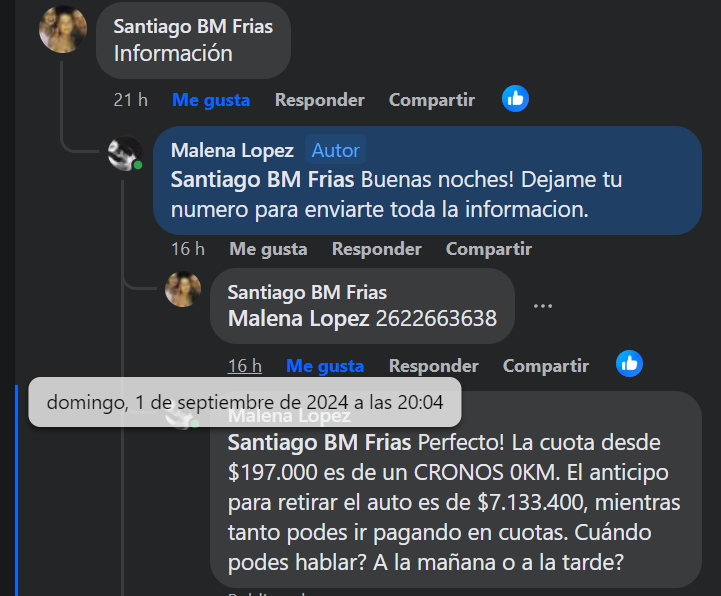This screenshot has height=596, width=721.
Task: Open the three-dot options menu beside the phone number reply
Action: pyautogui.click(x=543, y=306)
